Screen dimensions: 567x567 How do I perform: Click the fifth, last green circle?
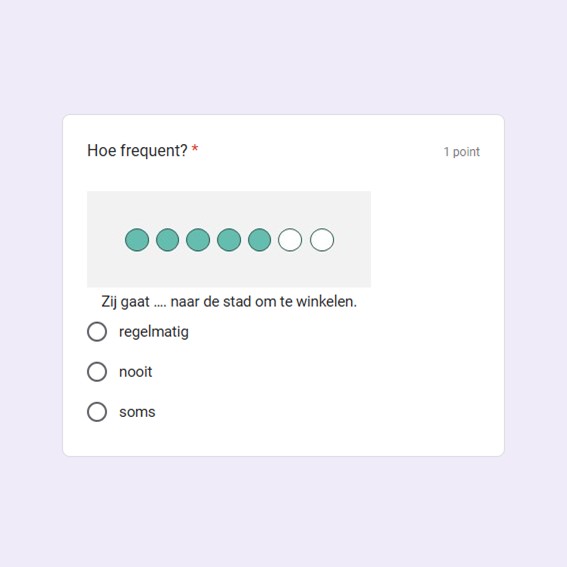tap(260, 240)
